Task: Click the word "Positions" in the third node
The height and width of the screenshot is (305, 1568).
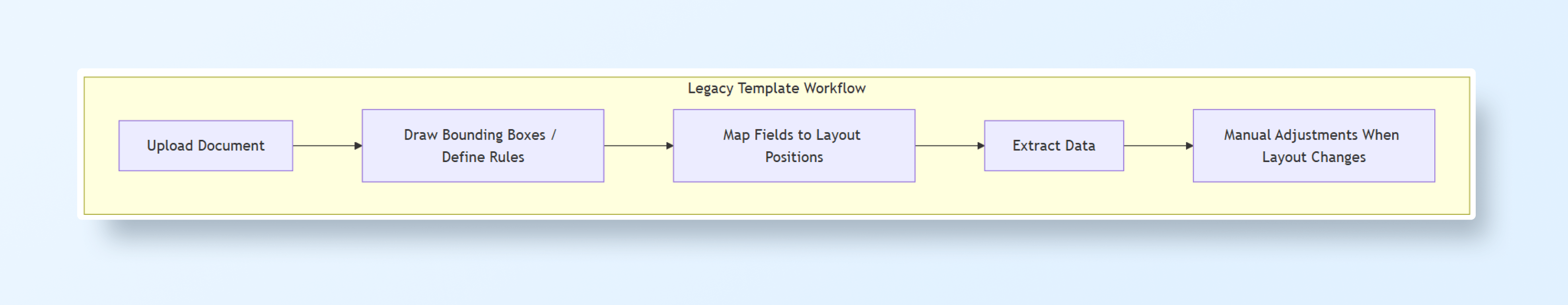Action: click(794, 157)
